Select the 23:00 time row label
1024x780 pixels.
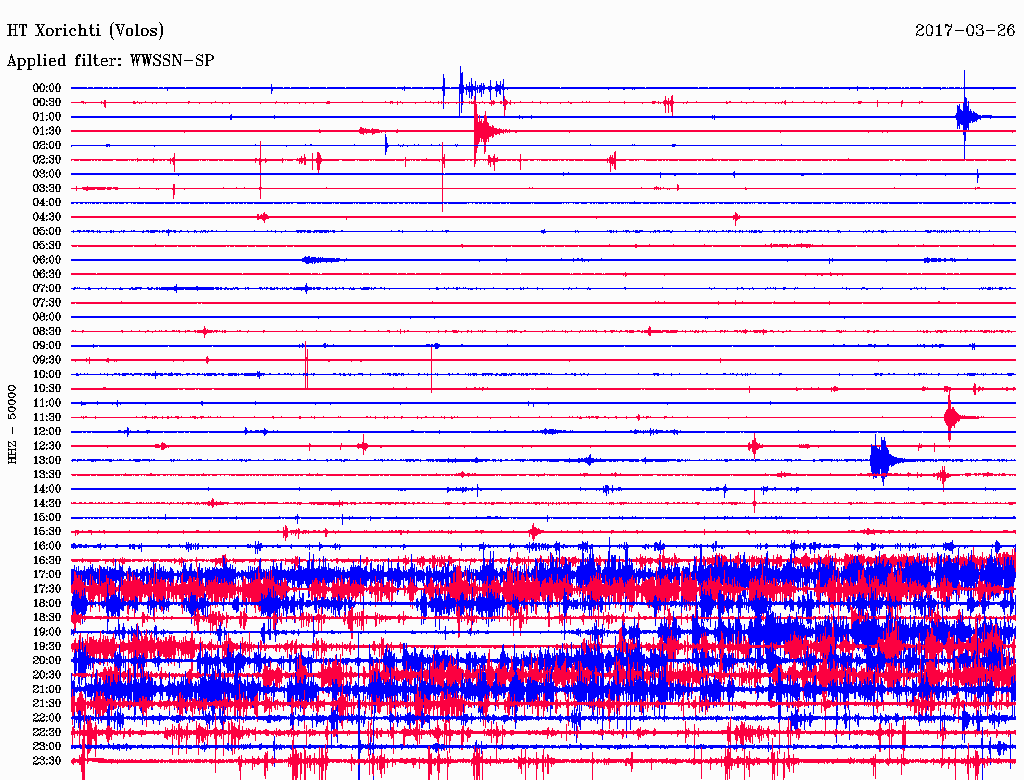[x=47, y=746]
